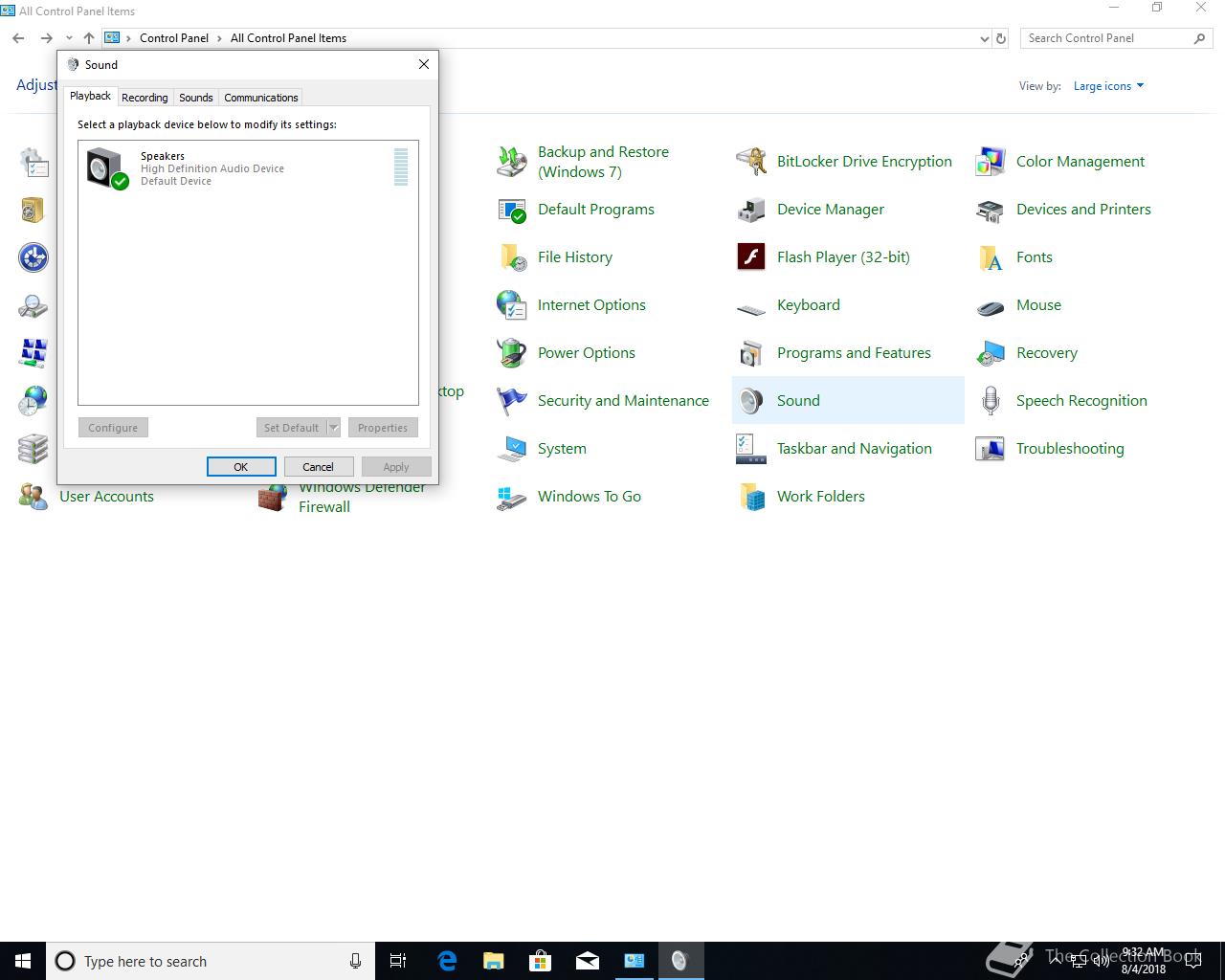The height and width of the screenshot is (980, 1225).
Task: Refresh the Control Panel address bar
Action: tap(1001, 38)
